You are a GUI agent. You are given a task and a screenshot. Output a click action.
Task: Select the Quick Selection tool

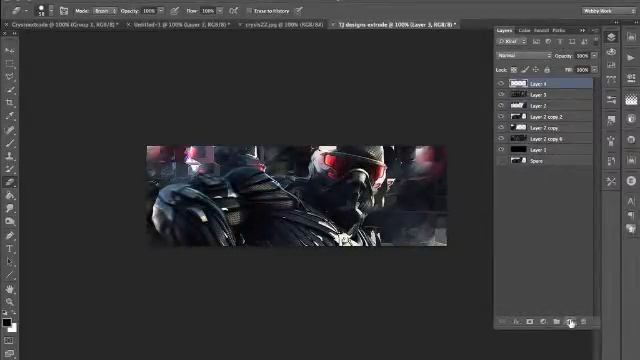click(9, 89)
